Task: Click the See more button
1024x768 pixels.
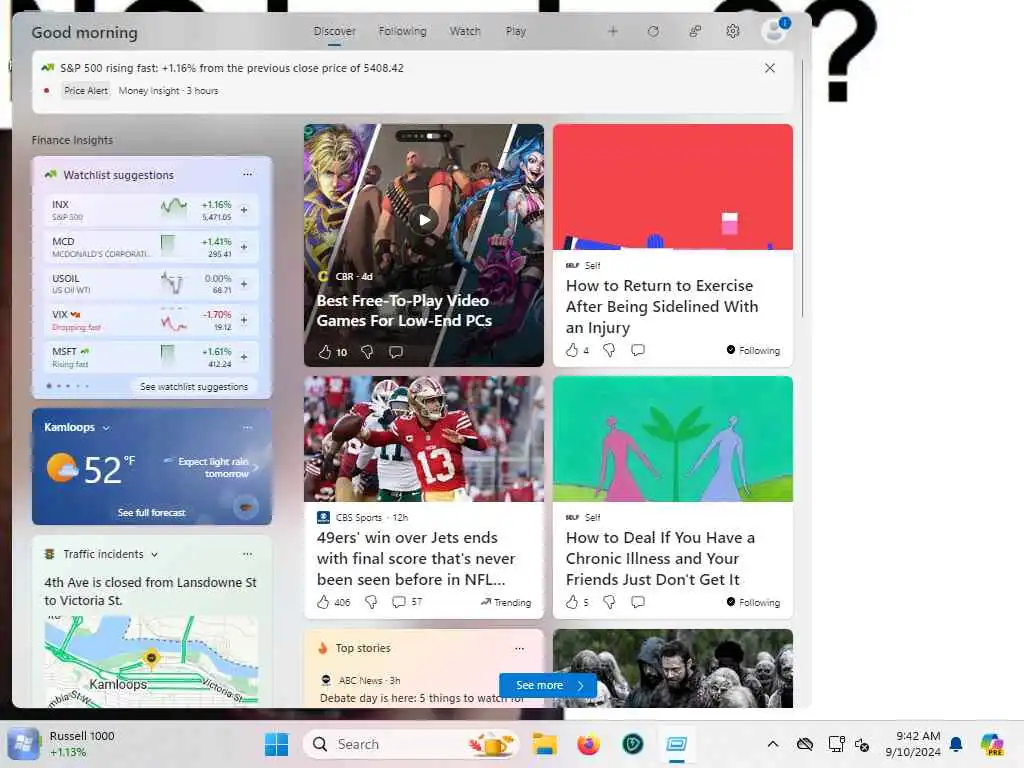Action: point(548,685)
